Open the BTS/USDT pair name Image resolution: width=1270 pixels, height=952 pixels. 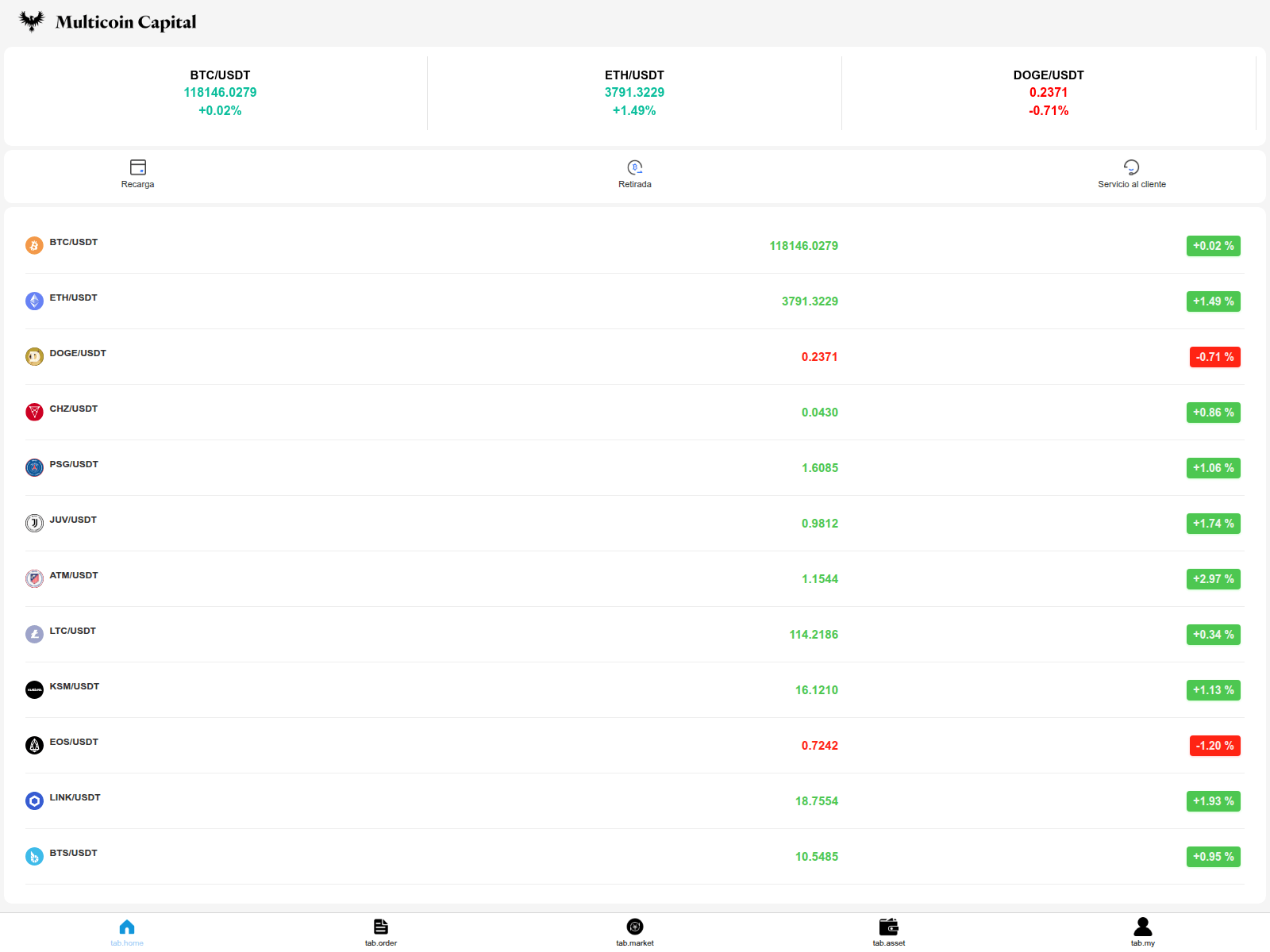pyautogui.click(x=74, y=853)
